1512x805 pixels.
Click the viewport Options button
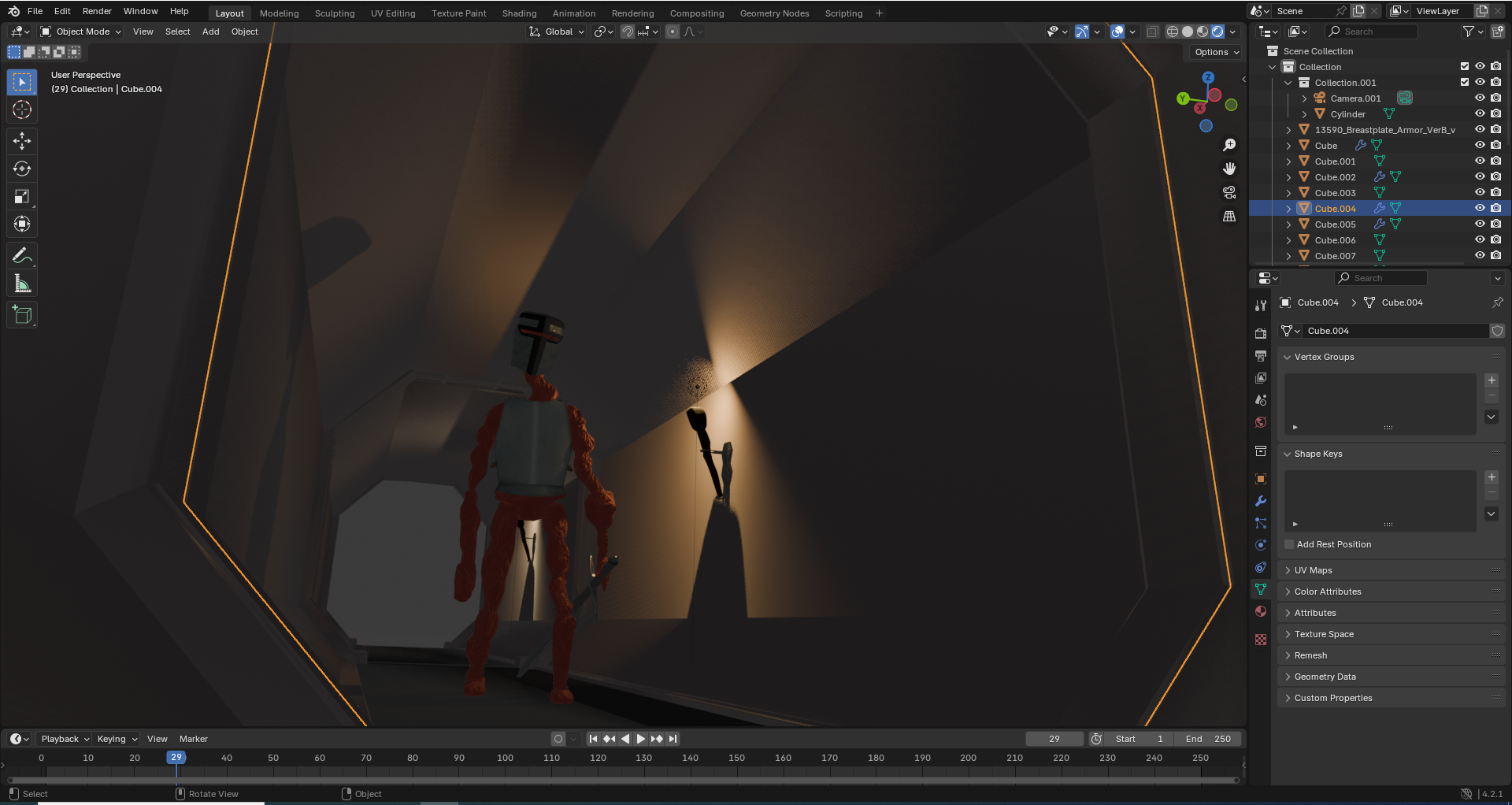pos(1217,52)
